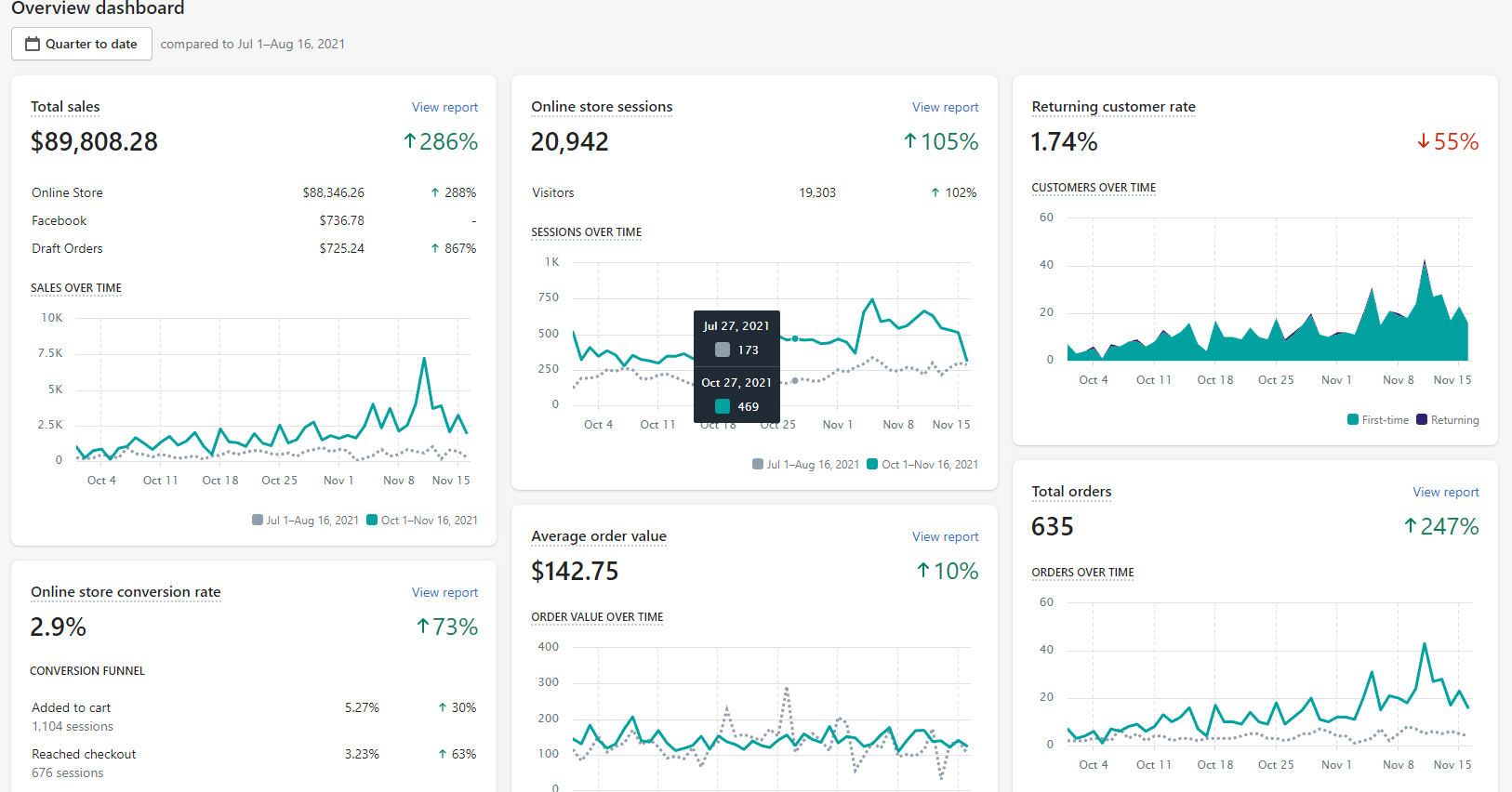
Task: Click the Returning customer rate title
Action: click(x=1113, y=107)
